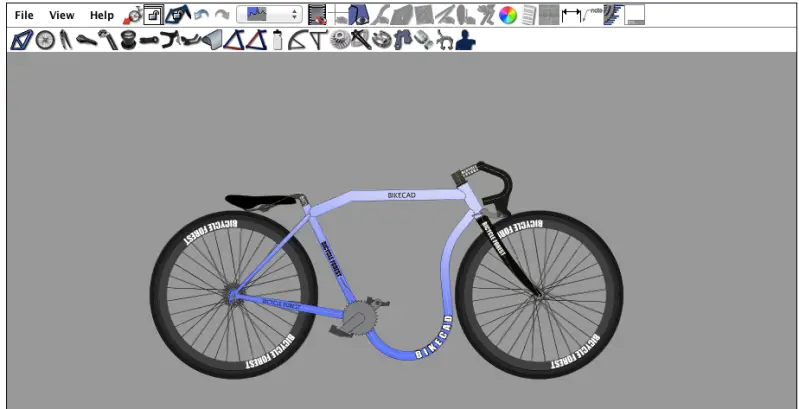This screenshot has height=409, width=799.
Task: Click the film strip icon
Action: coord(317,15)
